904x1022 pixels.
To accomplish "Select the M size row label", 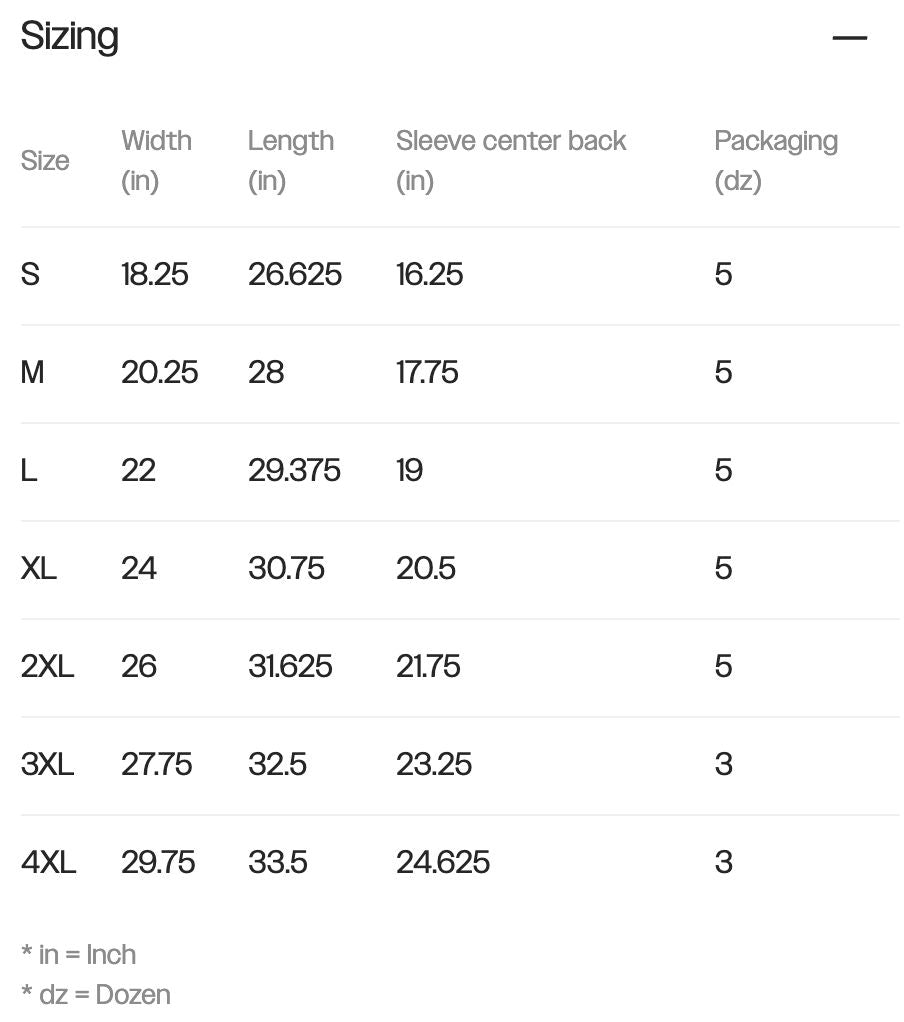I will pyautogui.click(x=33, y=372).
